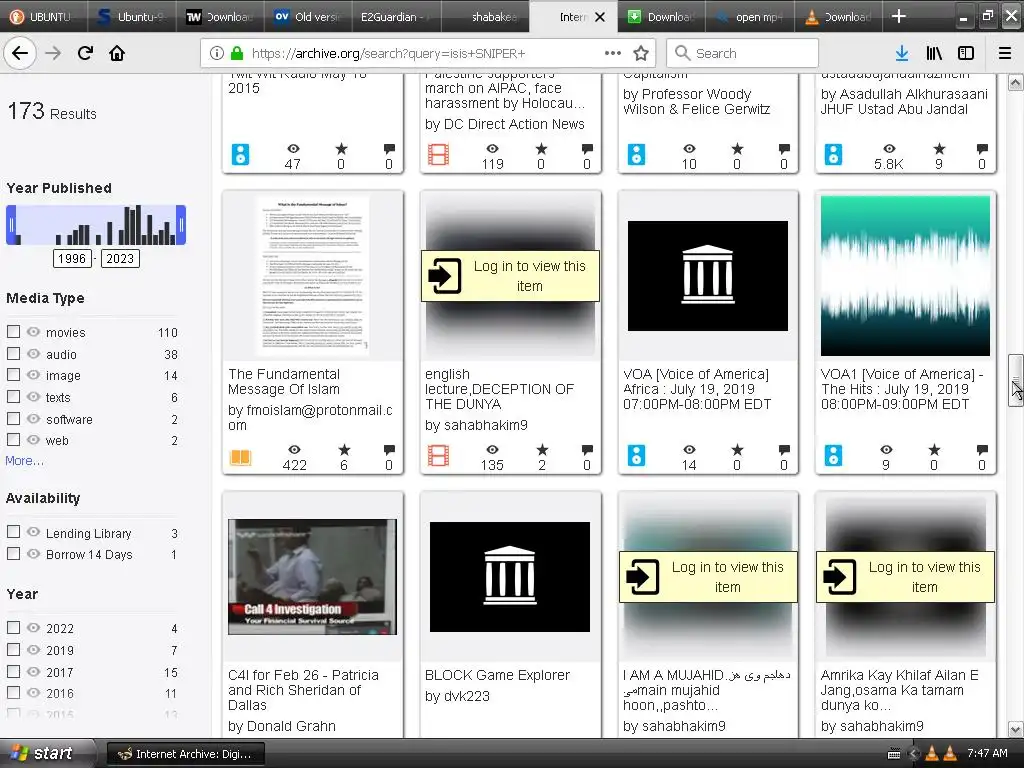Bookmark this page with the star icon
This screenshot has height=768, width=1024.
(x=641, y=53)
